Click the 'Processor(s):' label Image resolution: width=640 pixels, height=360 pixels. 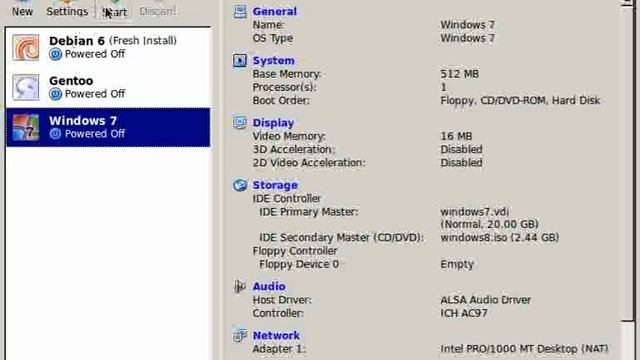pyautogui.click(x=284, y=87)
